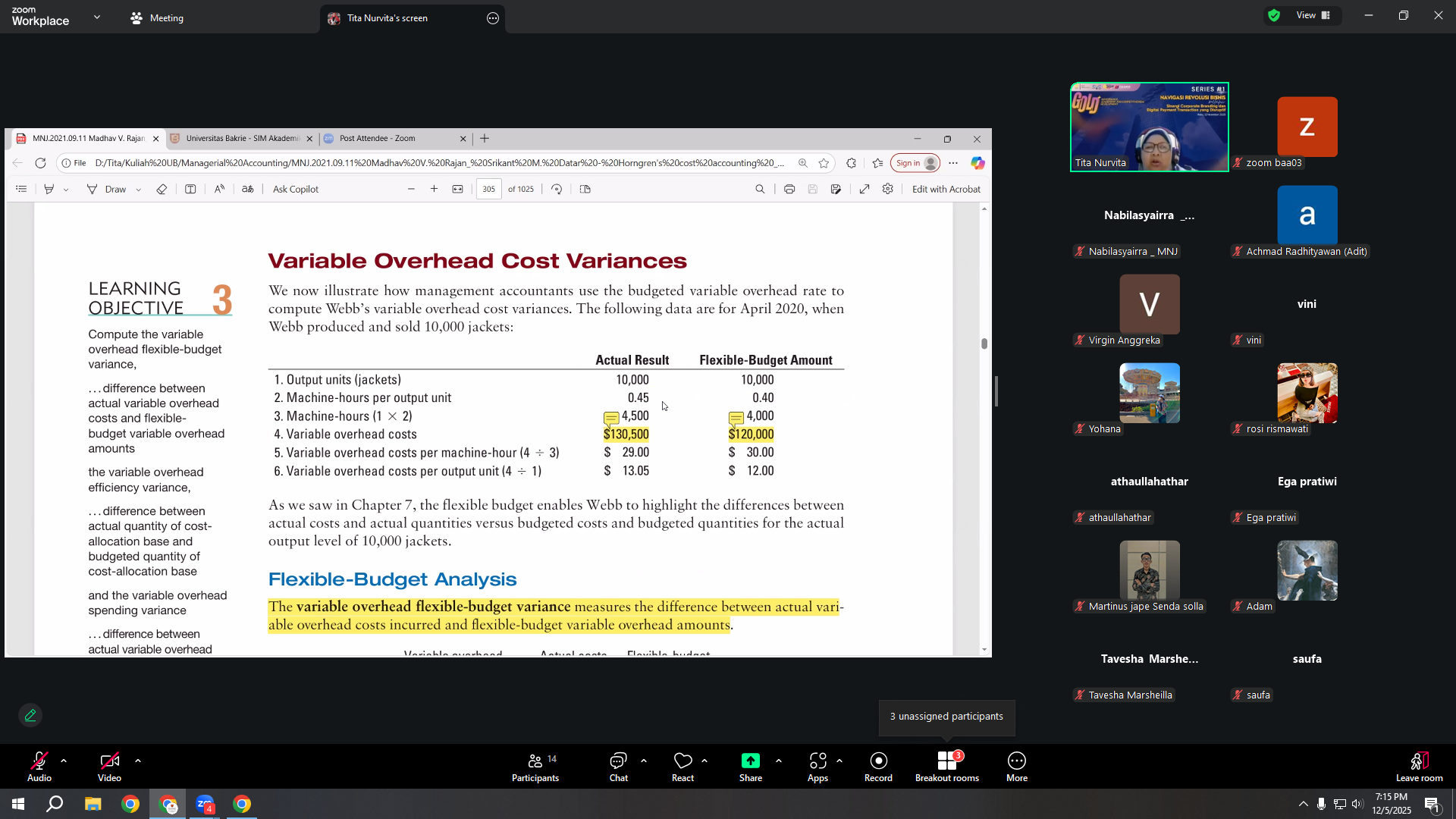Click the zoom magnifier in address bar
This screenshot has height=819, width=1456.
point(802,163)
